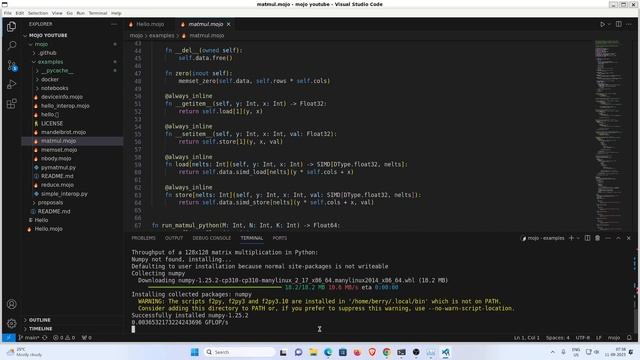
Task: Open the LICENSE file
Action: (52, 123)
